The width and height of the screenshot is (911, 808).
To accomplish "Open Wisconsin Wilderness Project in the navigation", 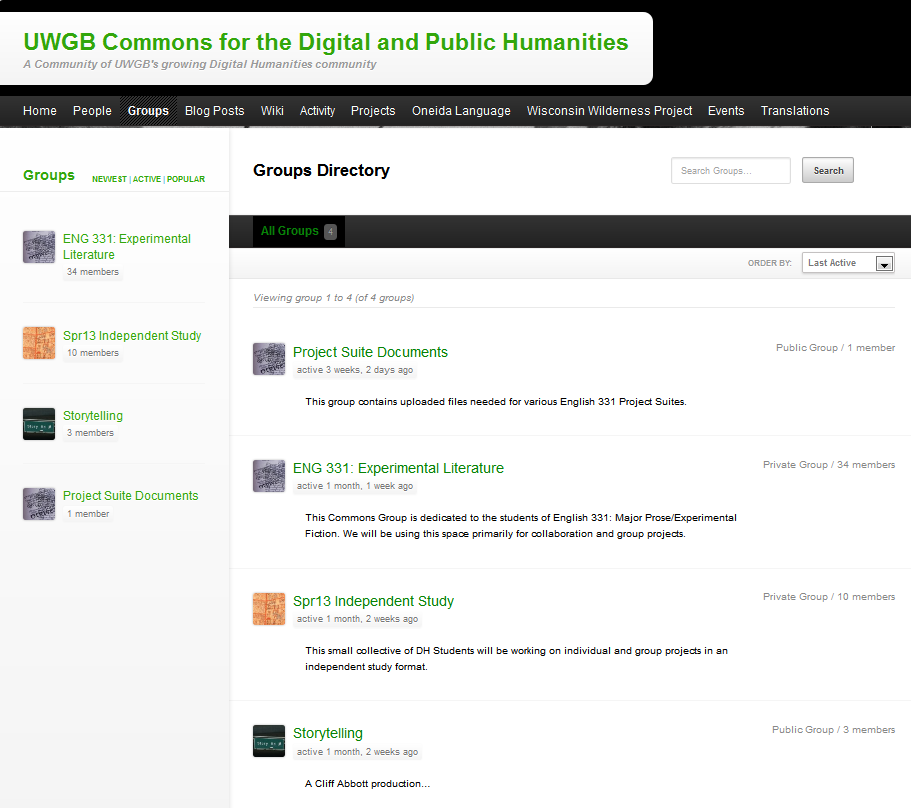I will coord(609,111).
